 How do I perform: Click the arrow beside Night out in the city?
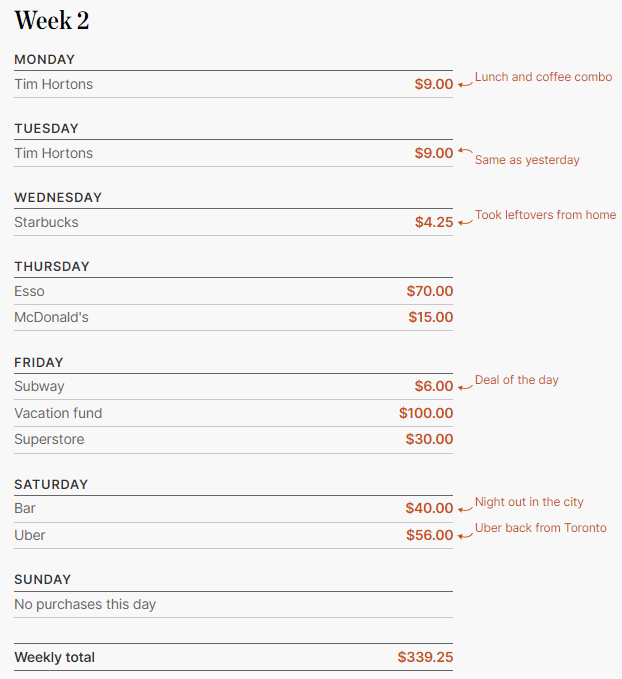466,509
